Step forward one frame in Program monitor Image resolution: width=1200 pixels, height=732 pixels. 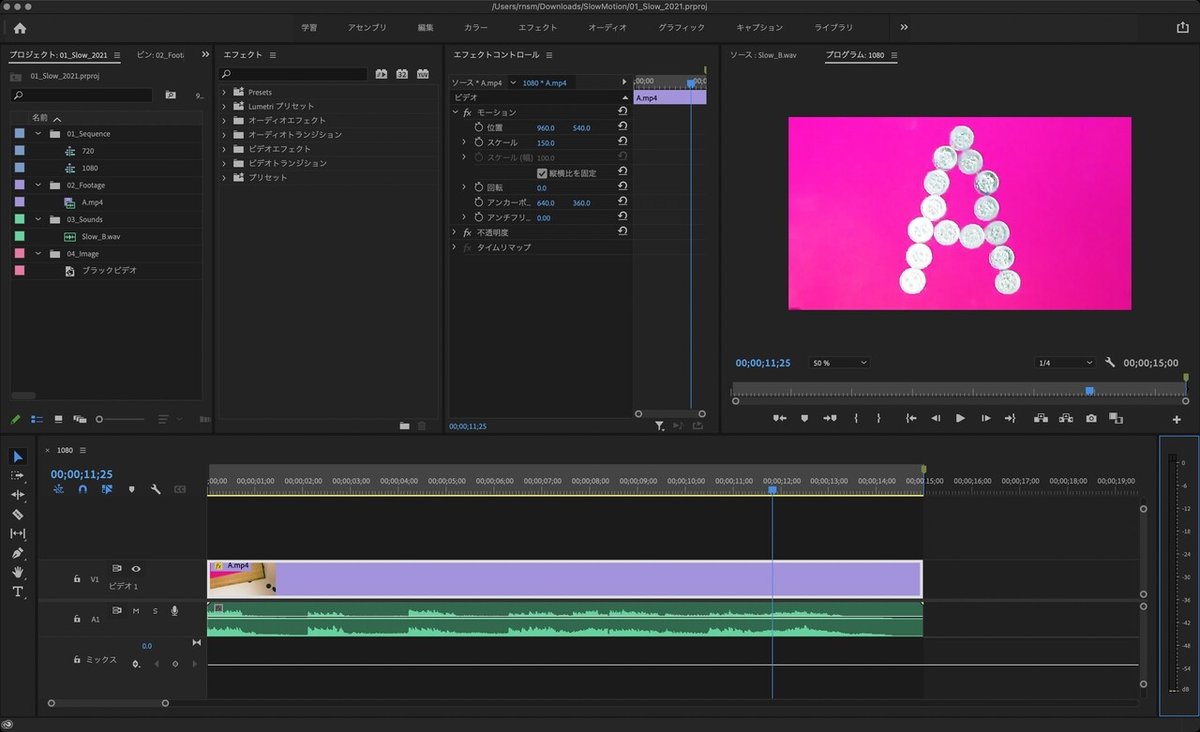pyautogui.click(x=986, y=418)
